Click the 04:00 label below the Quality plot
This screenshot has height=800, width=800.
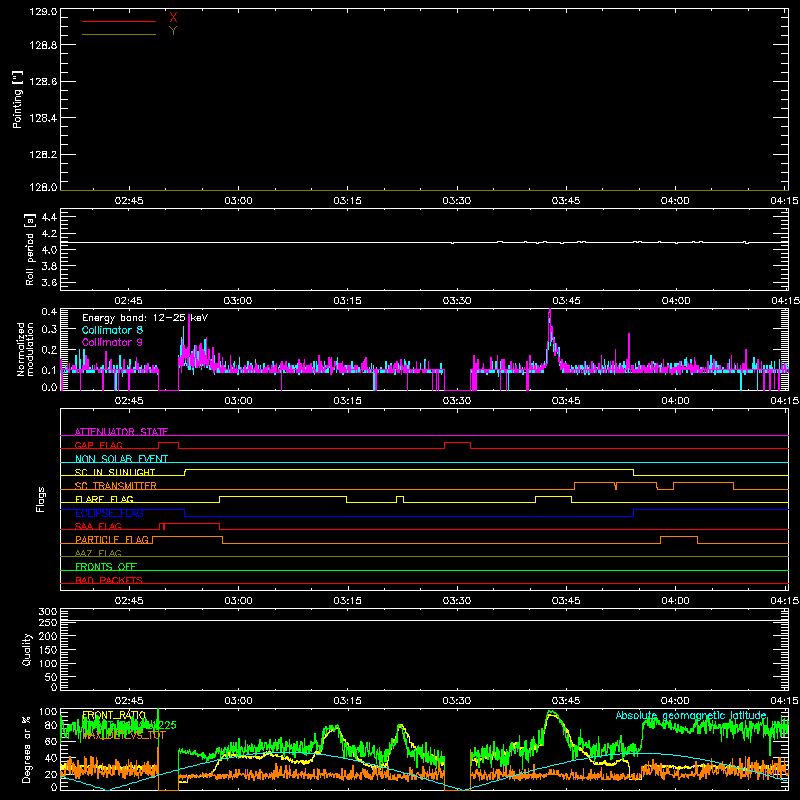tap(675, 701)
